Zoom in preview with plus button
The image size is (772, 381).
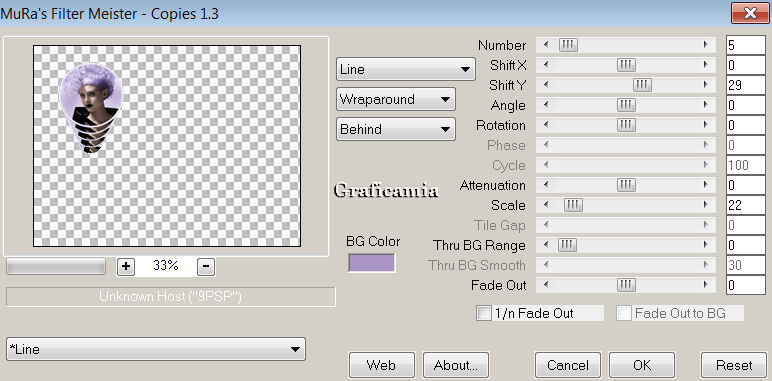[x=126, y=266]
